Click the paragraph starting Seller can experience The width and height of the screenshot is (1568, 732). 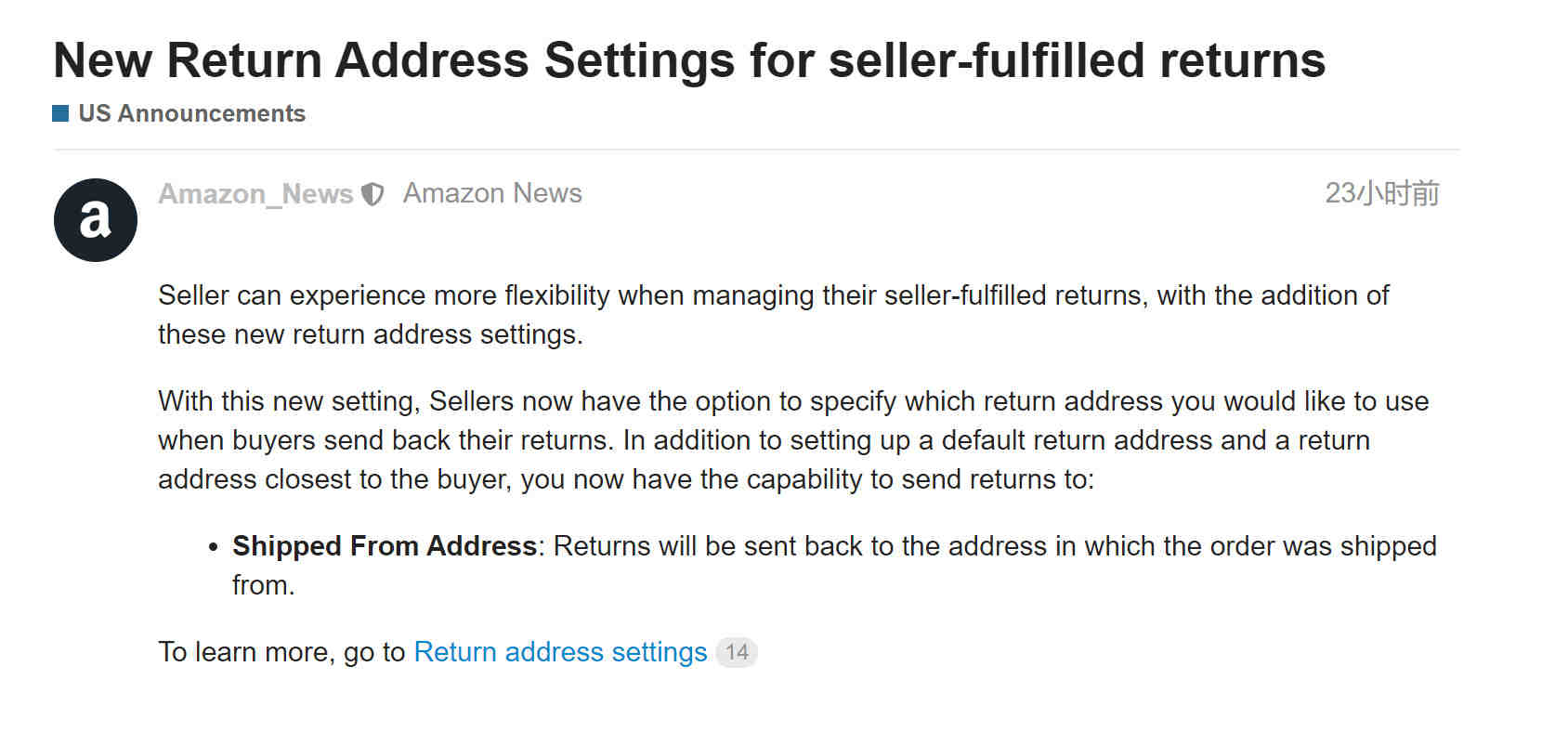tap(773, 315)
